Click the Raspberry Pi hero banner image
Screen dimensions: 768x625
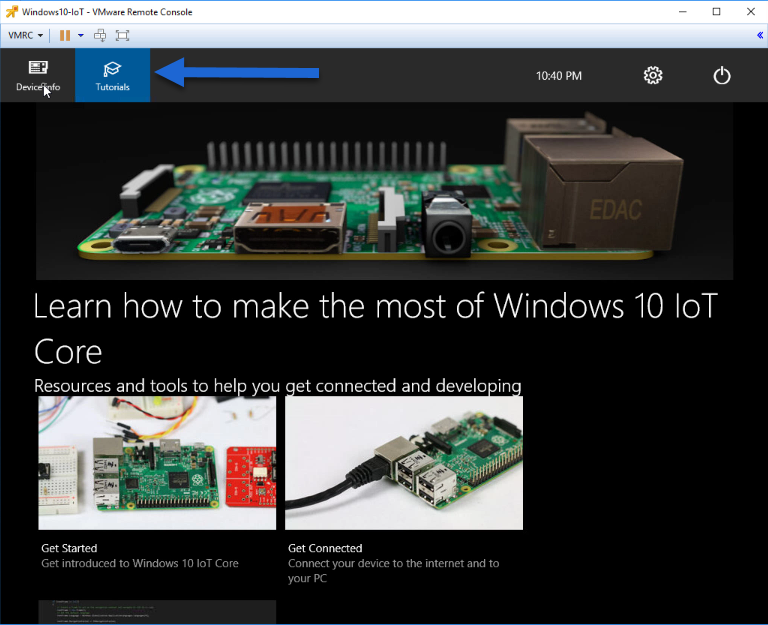(384, 191)
